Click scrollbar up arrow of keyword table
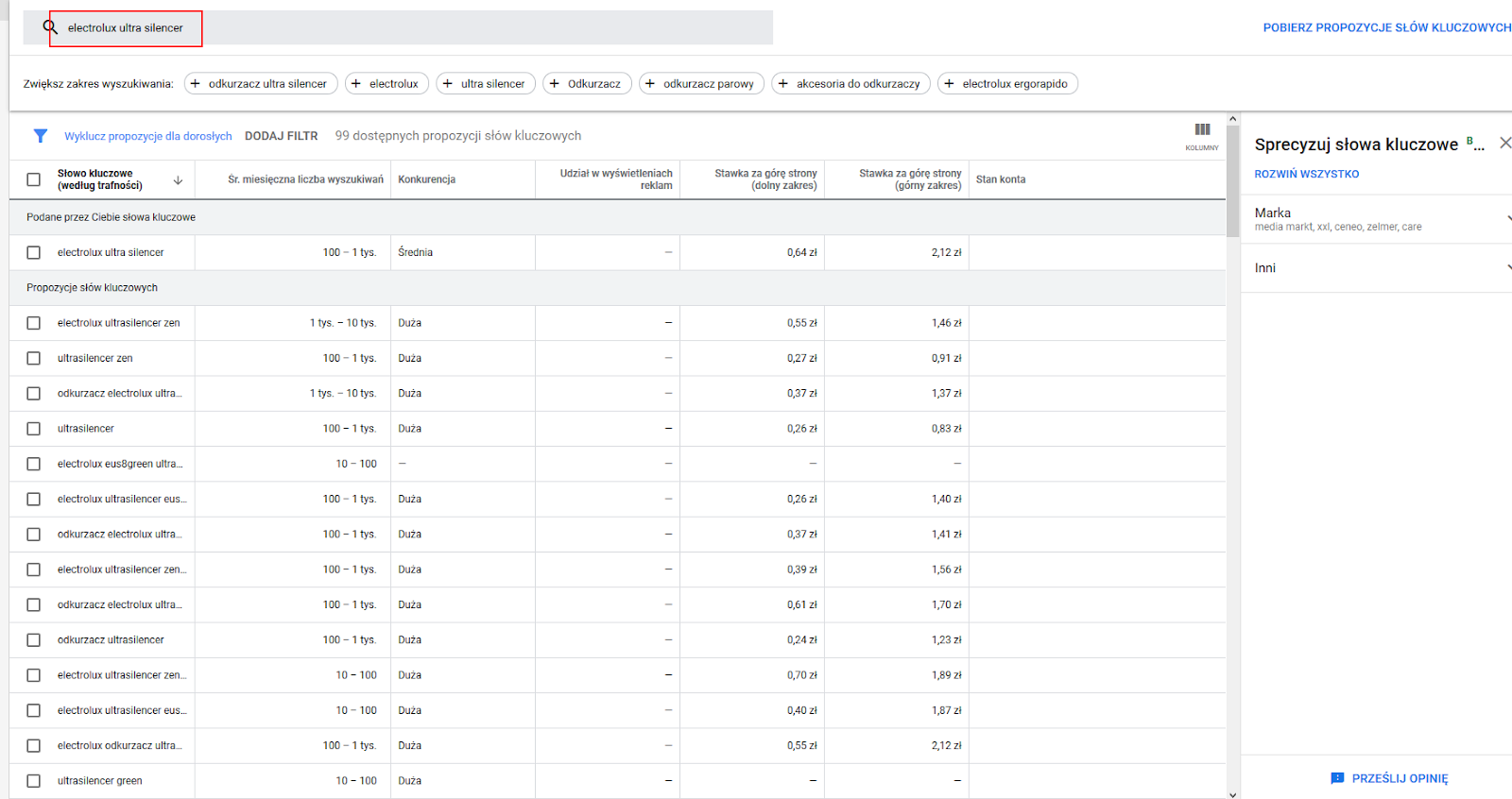Viewport: 1512px width, 799px height. [1232, 119]
